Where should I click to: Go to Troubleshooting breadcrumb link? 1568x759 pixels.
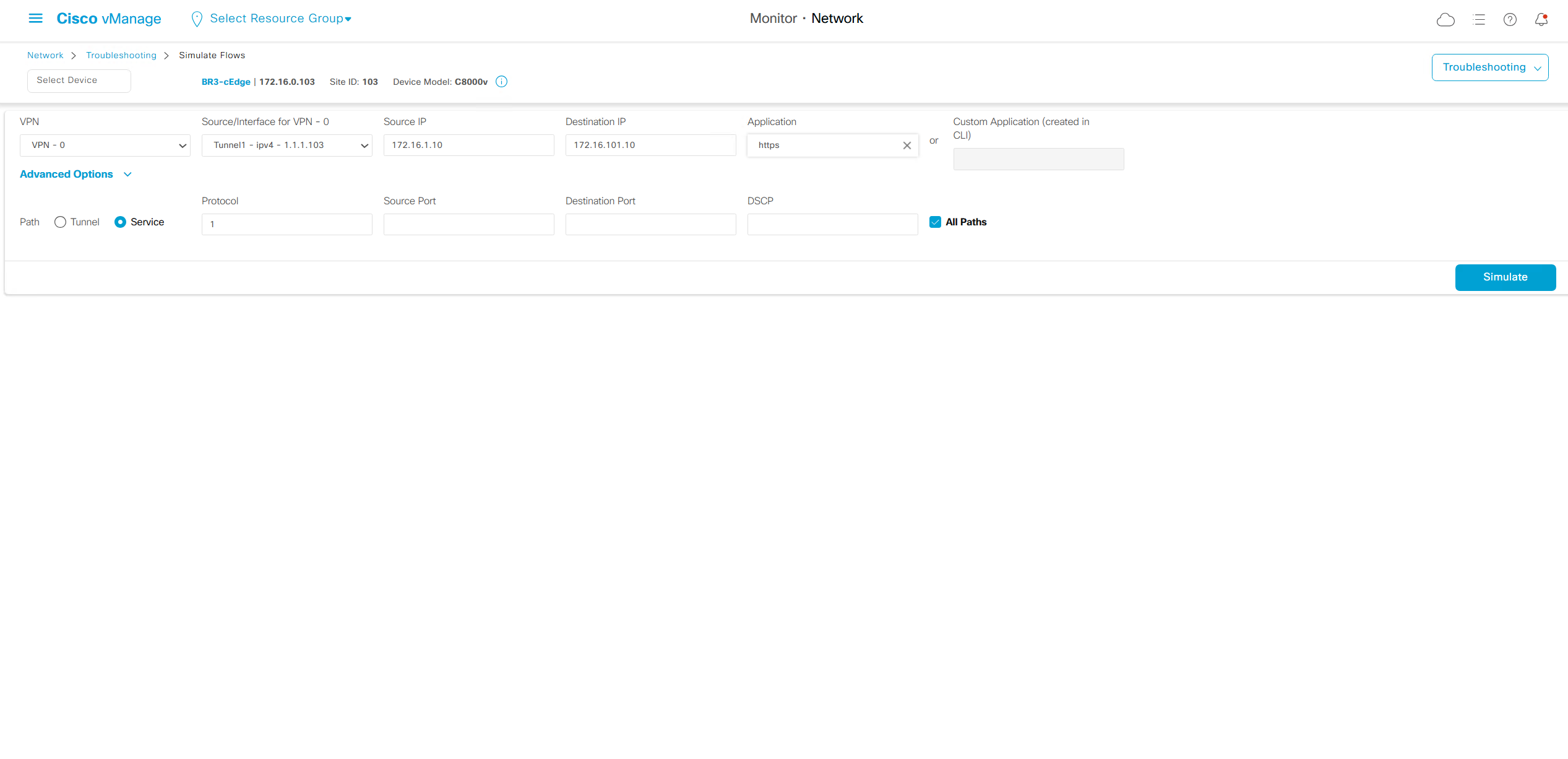(121, 56)
